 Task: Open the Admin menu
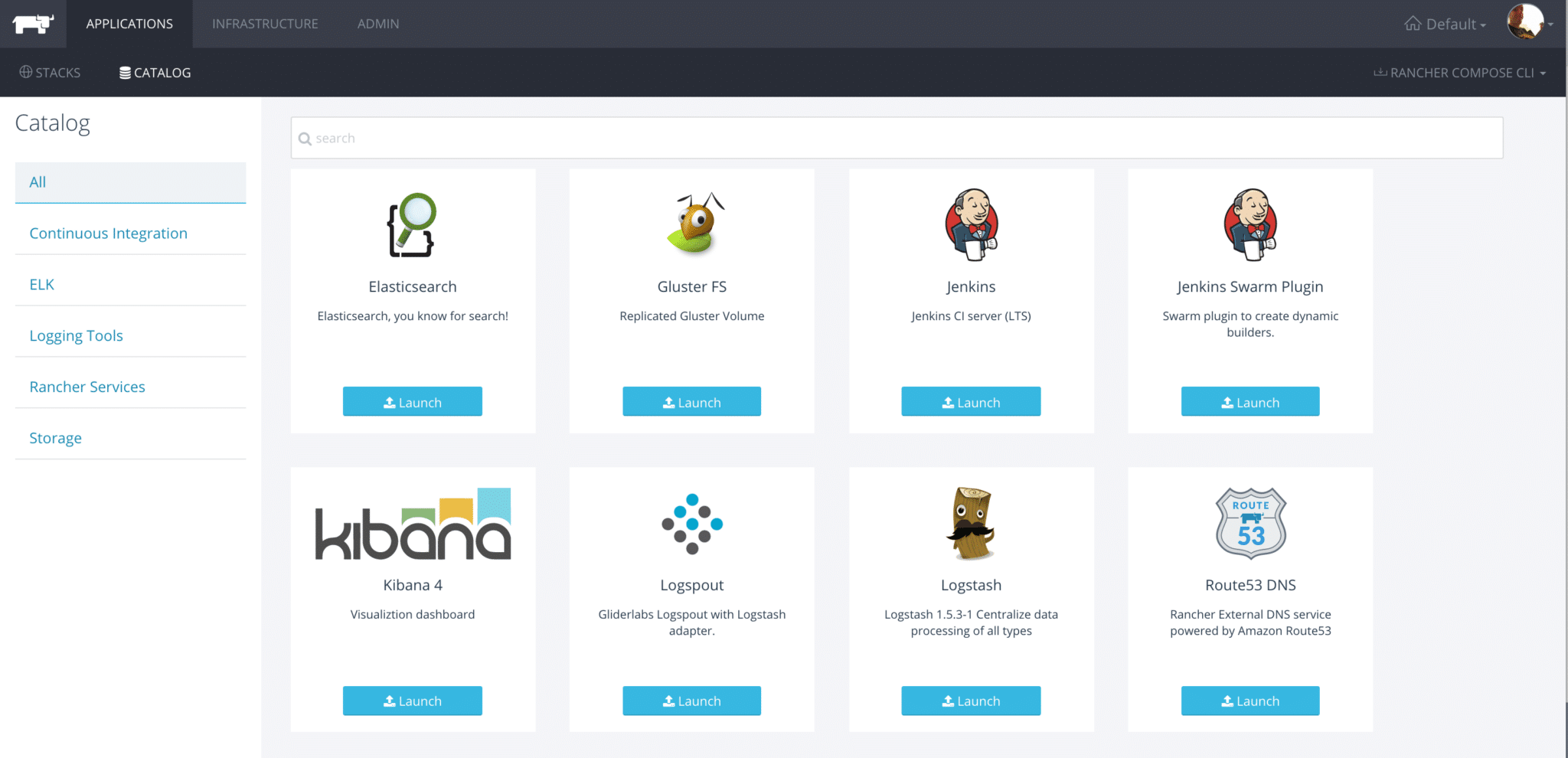[x=378, y=24]
